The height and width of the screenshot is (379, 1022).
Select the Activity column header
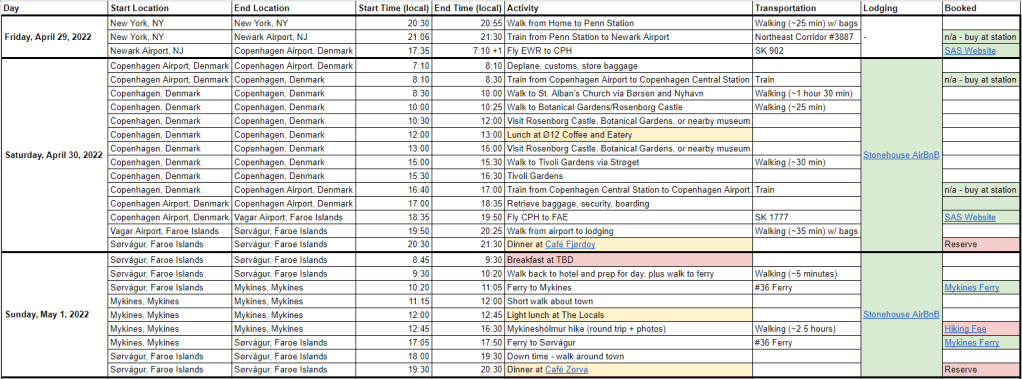click(628, 8)
